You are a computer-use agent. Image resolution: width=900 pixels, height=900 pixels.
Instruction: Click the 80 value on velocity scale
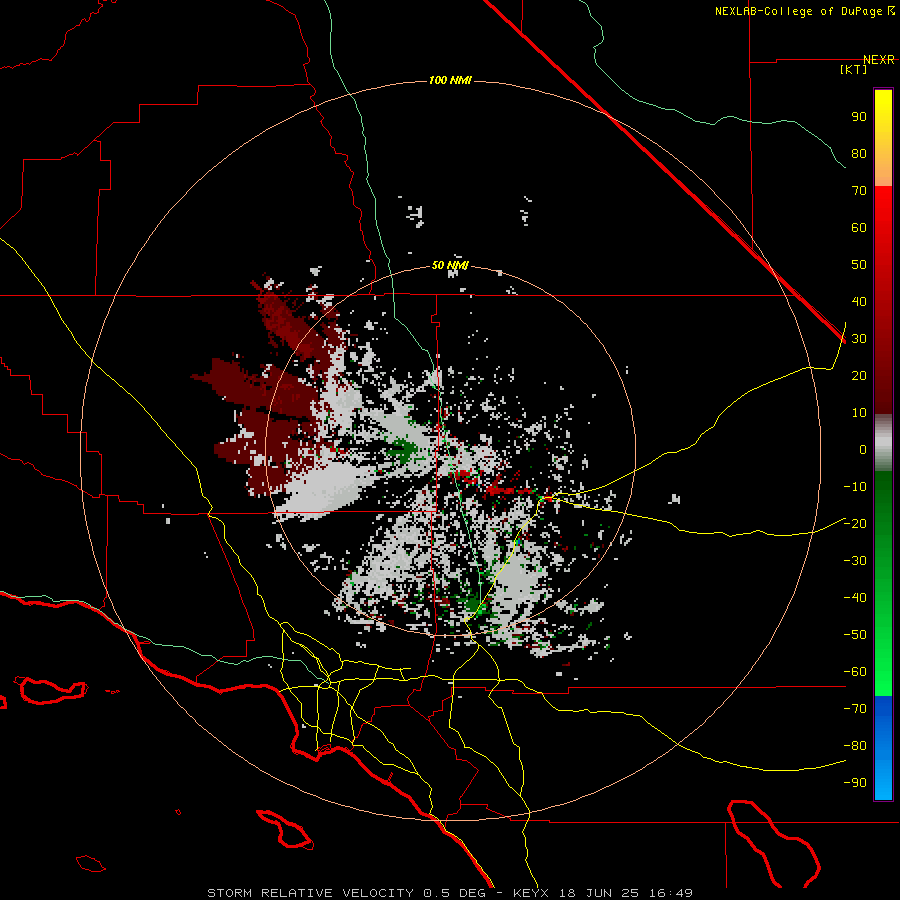pyautogui.click(x=859, y=153)
